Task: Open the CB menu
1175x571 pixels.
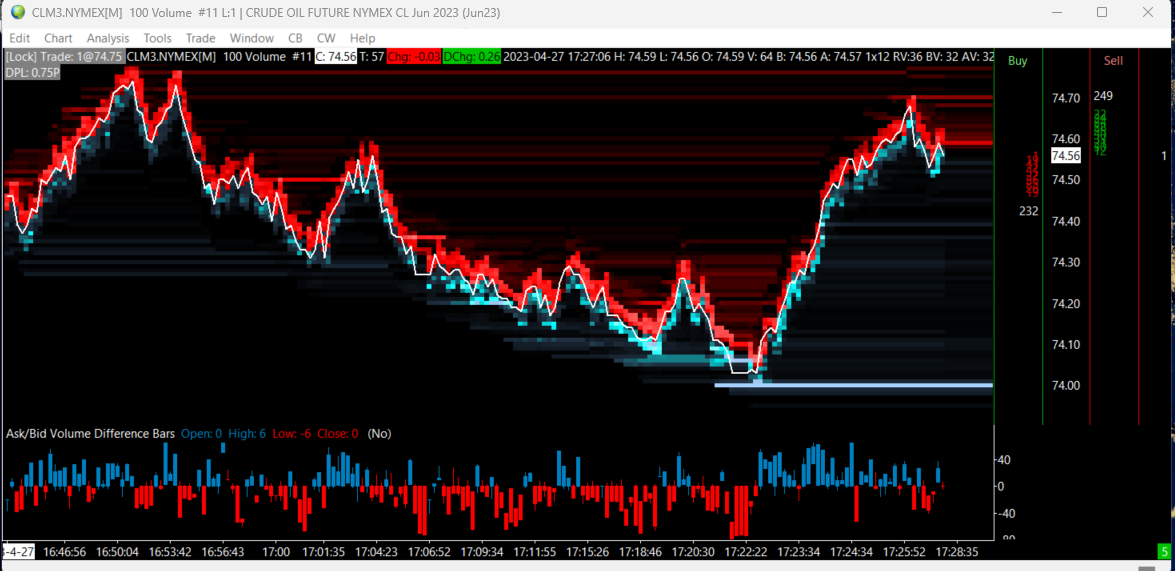Action: [295, 38]
